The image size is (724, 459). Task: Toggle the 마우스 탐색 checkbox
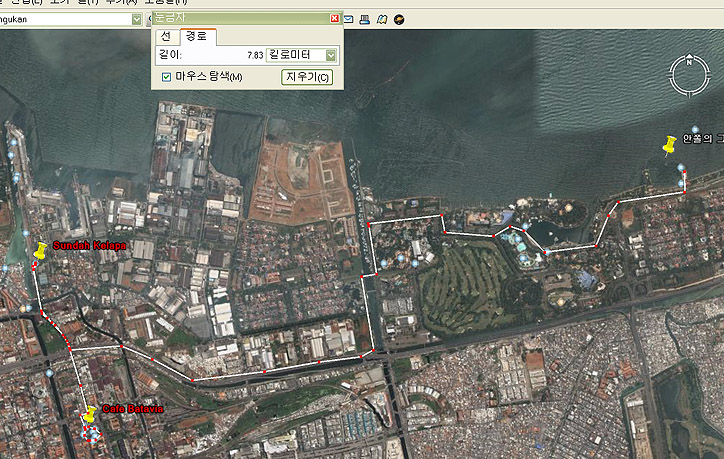coord(167,77)
